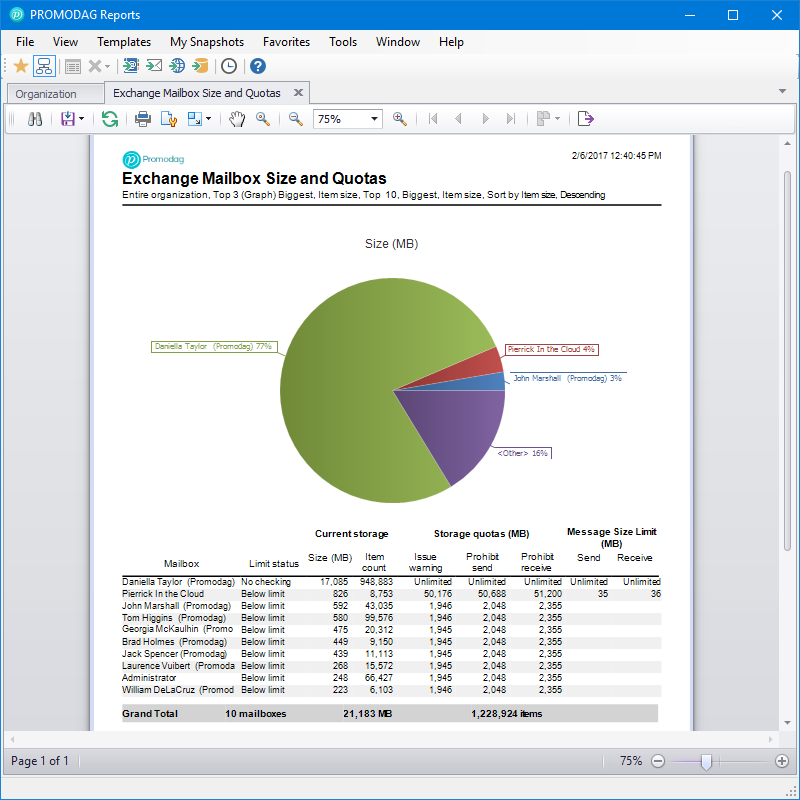Viewport: 800px width, 800px height.
Task: Open the tab list dropdown arrow
Action: click(x=782, y=91)
